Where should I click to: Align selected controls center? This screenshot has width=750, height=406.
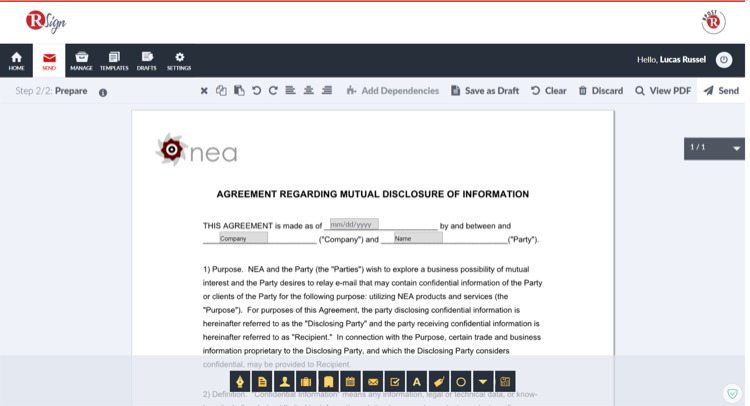point(309,90)
